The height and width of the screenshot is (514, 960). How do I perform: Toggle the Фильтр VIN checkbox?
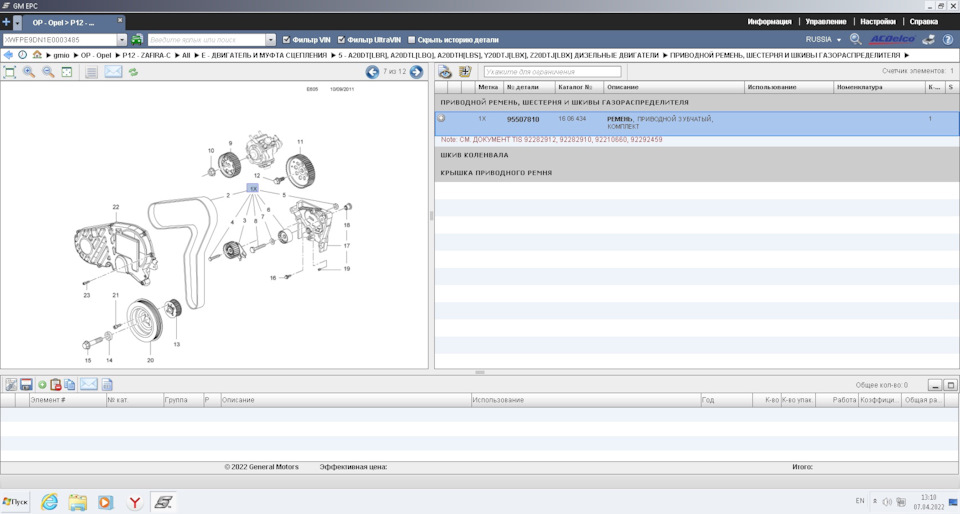287,40
